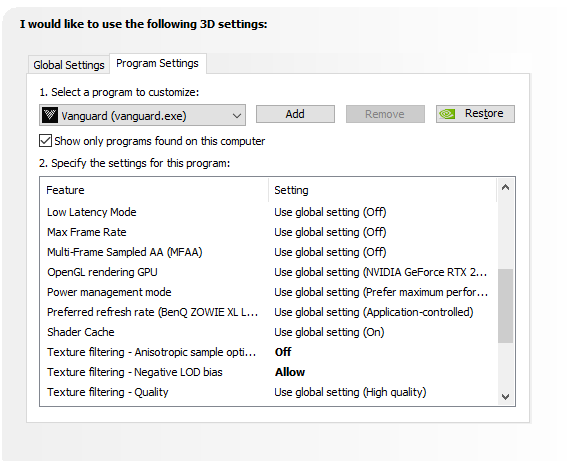Open the bold Allow setting value
Screen dimensions: 567x461
tap(290, 372)
